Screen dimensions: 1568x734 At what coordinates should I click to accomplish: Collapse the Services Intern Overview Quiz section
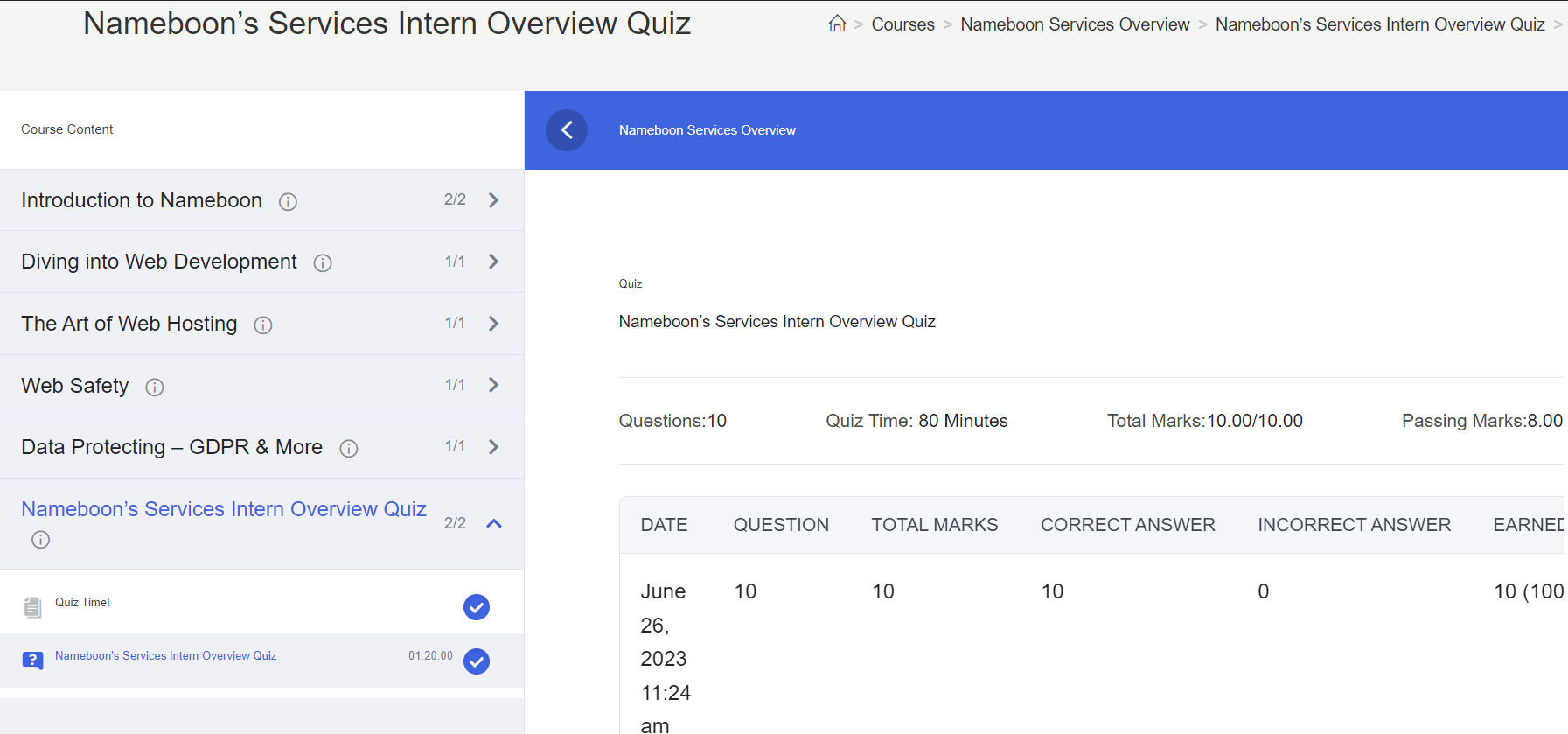(494, 523)
